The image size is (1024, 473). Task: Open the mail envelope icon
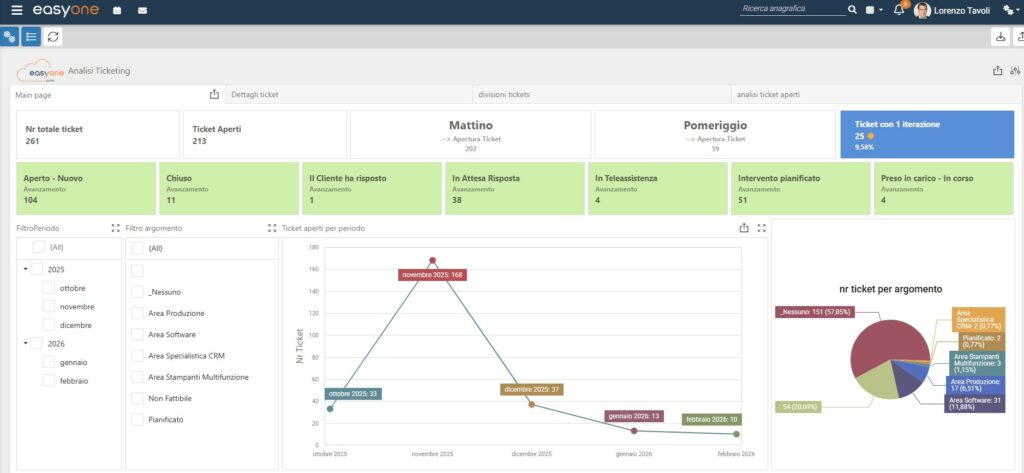142,11
